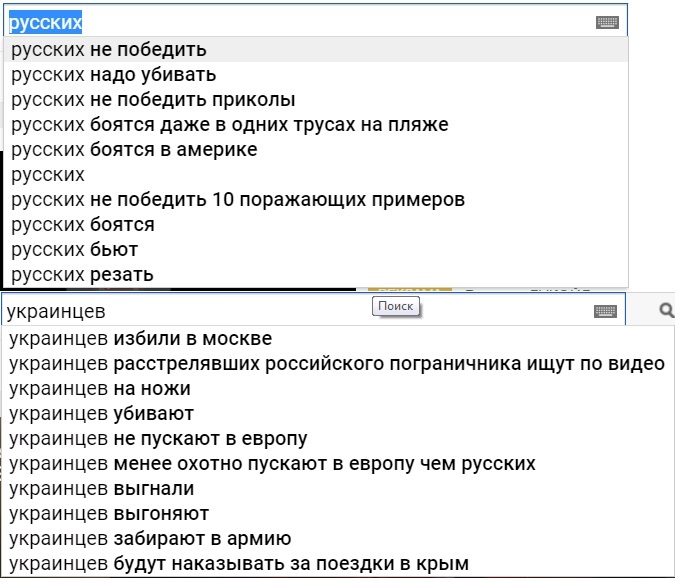The height and width of the screenshot is (582, 679).
Task: Click the magnifying glass search icon
Action: click(666, 310)
